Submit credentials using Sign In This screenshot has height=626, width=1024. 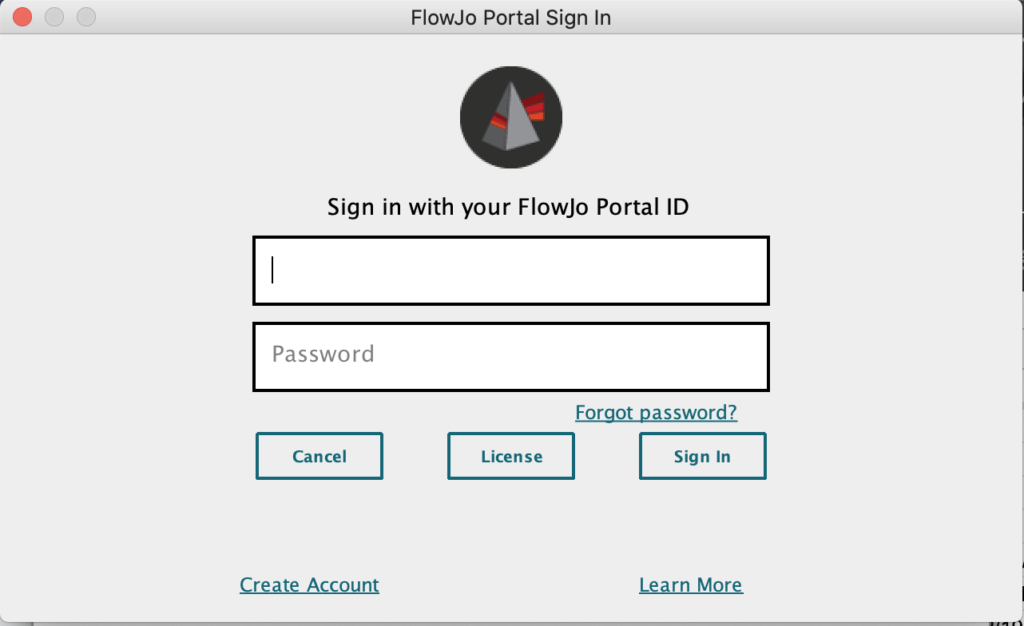702,456
